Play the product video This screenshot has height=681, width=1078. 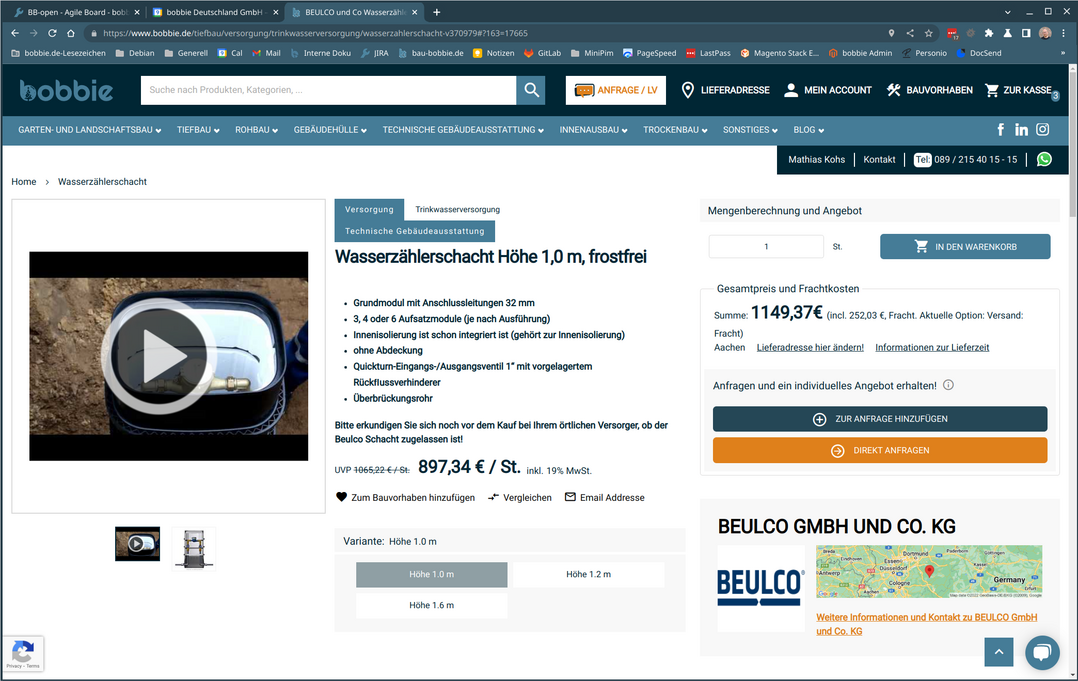coord(159,357)
